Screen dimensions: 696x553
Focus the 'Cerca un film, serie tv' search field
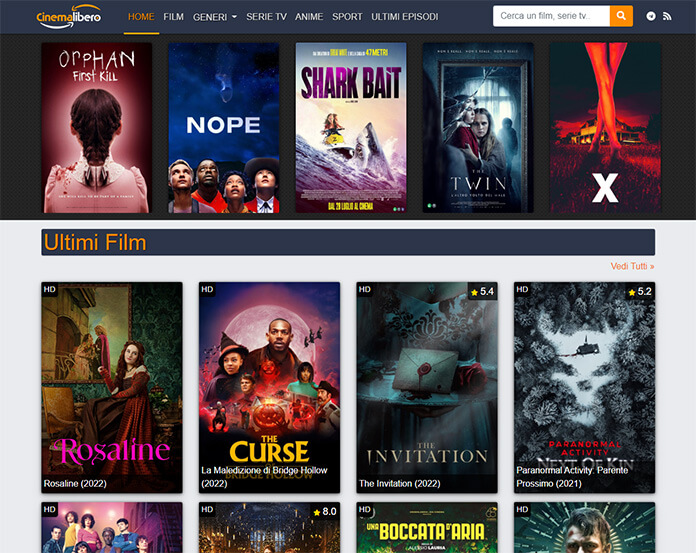551,16
